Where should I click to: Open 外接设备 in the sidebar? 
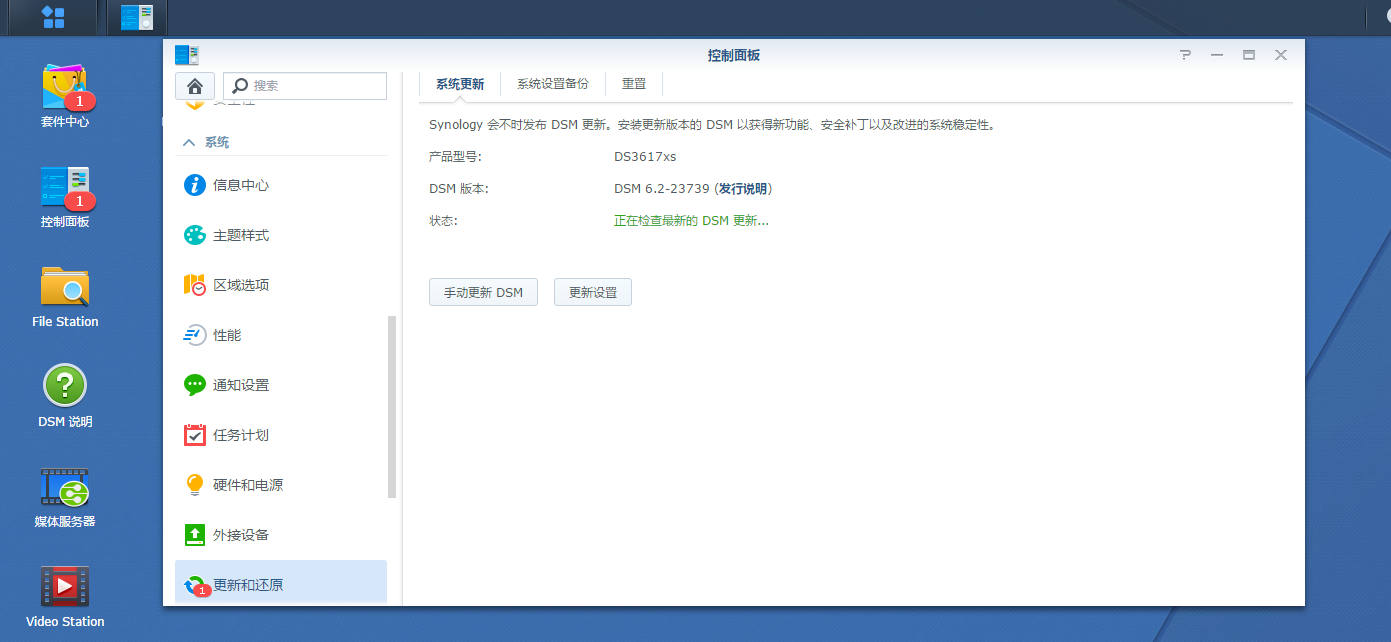[x=281, y=535]
